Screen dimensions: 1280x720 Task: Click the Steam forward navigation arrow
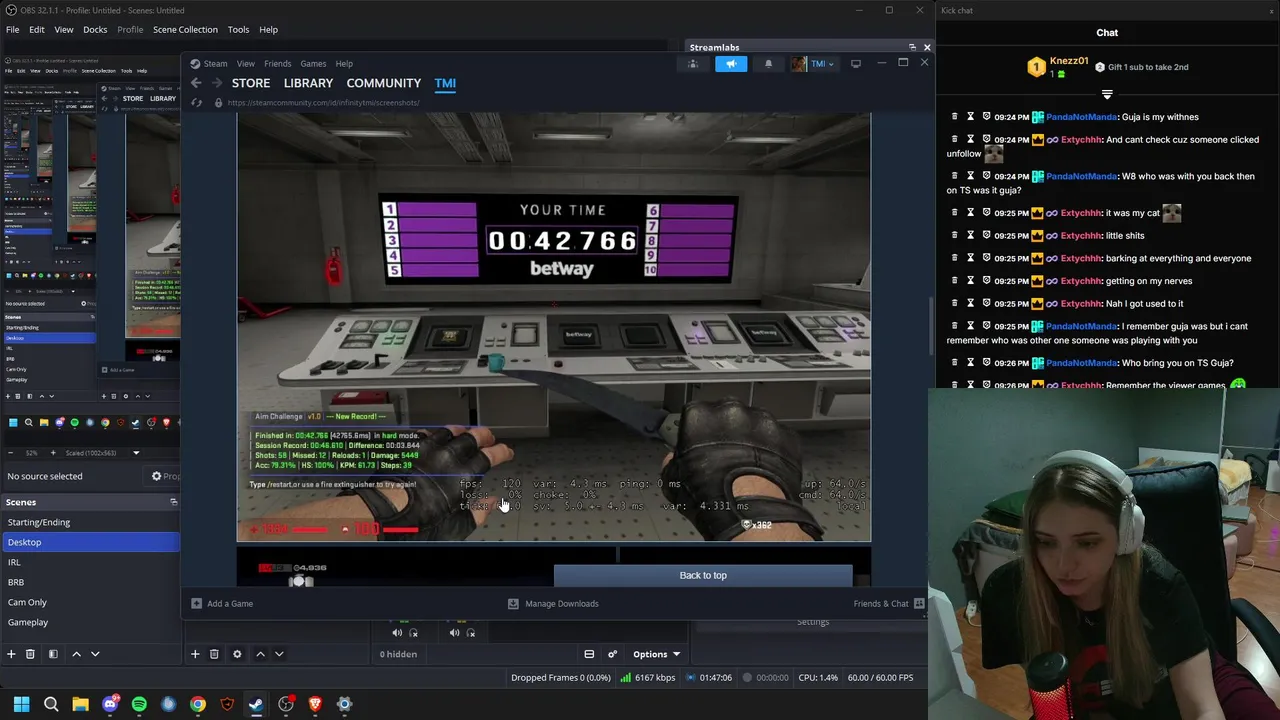217,83
